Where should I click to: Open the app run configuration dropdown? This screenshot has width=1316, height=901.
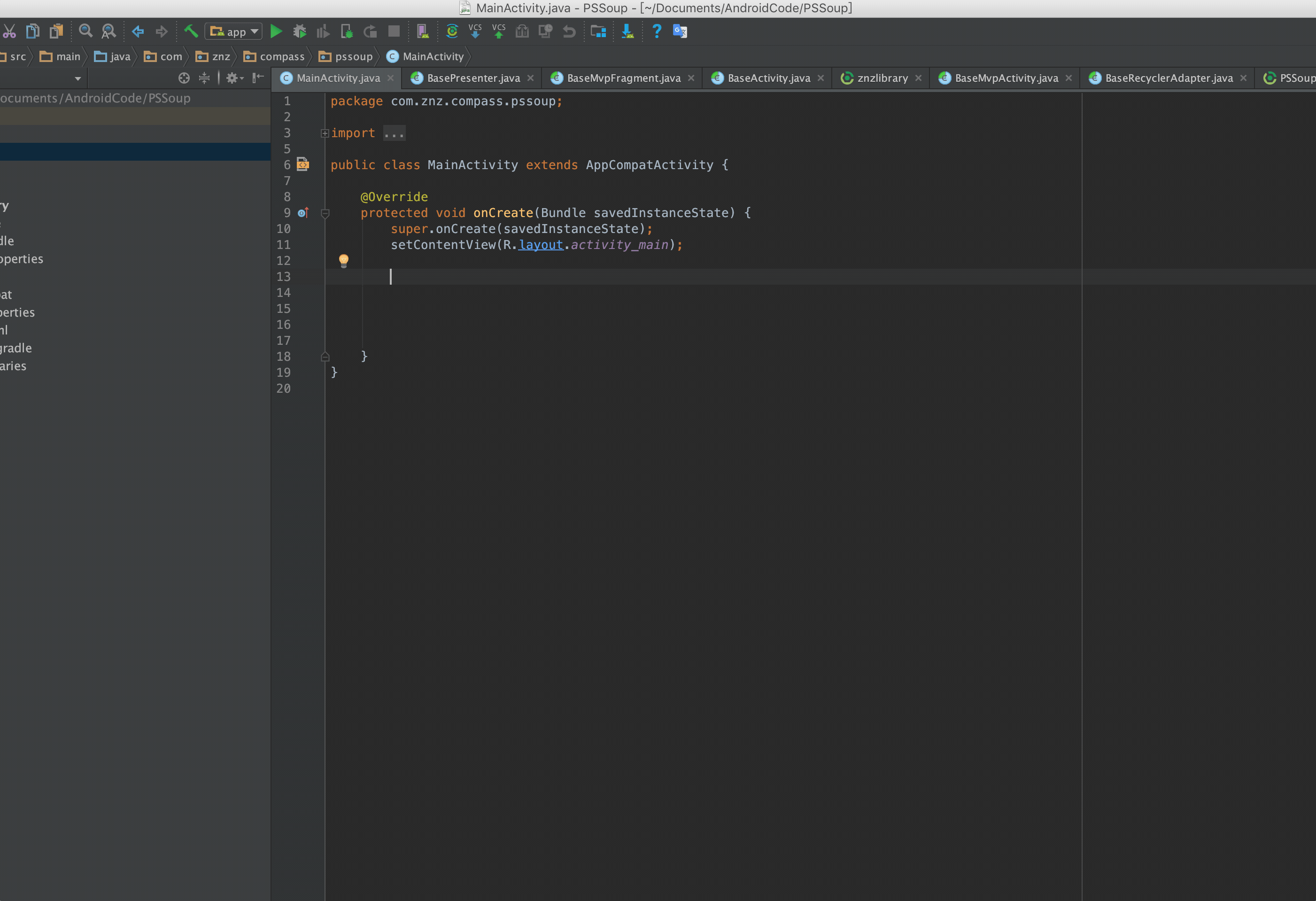point(233,32)
